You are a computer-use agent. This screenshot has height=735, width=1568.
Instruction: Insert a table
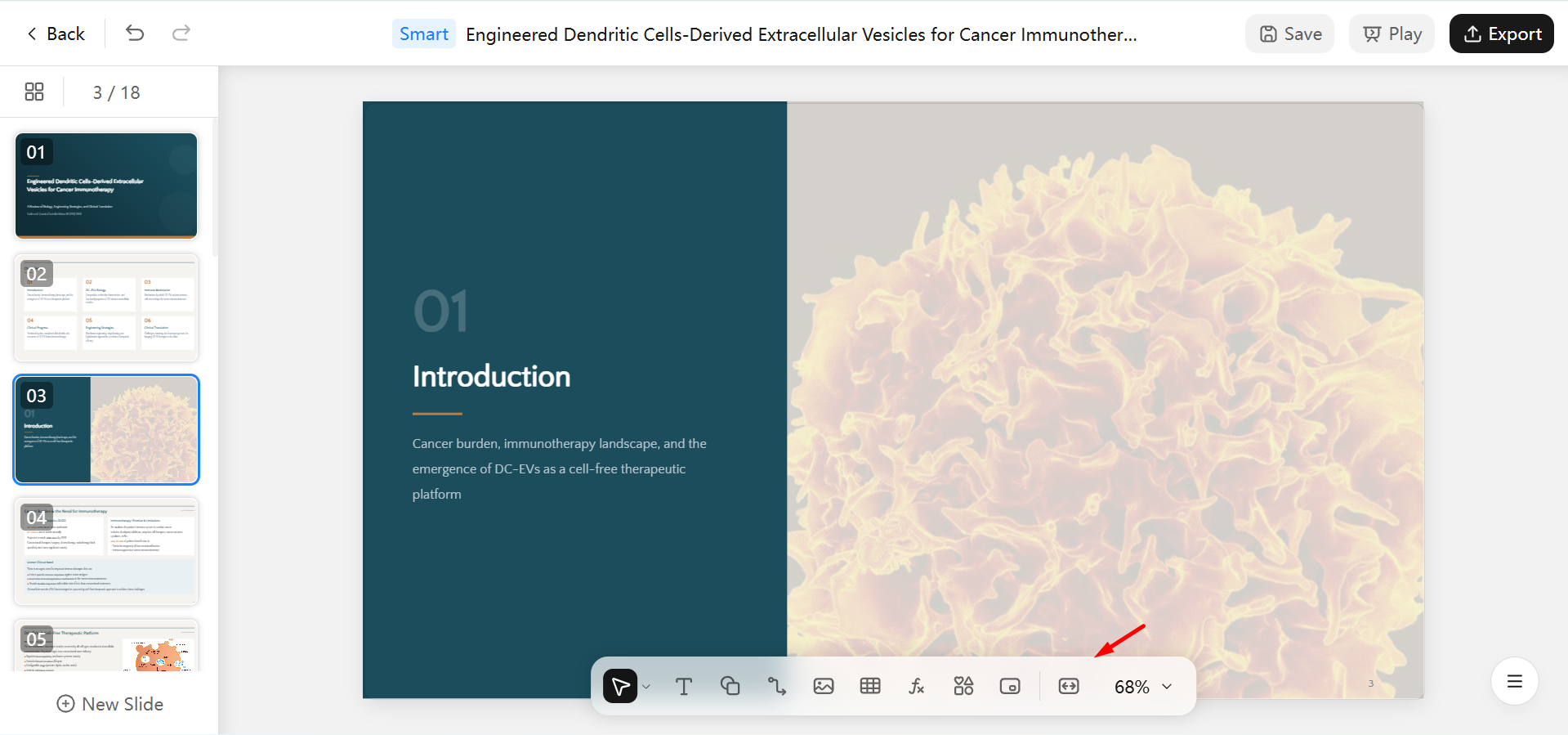870,686
